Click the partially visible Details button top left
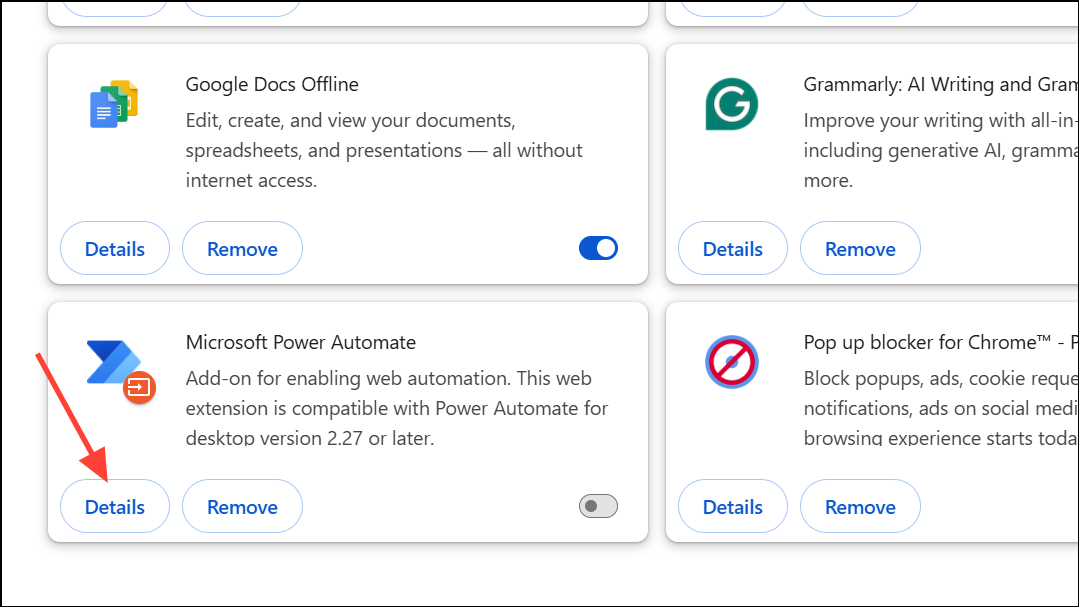The image size is (1079, 607). pyautogui.click(x=114, y=5)
